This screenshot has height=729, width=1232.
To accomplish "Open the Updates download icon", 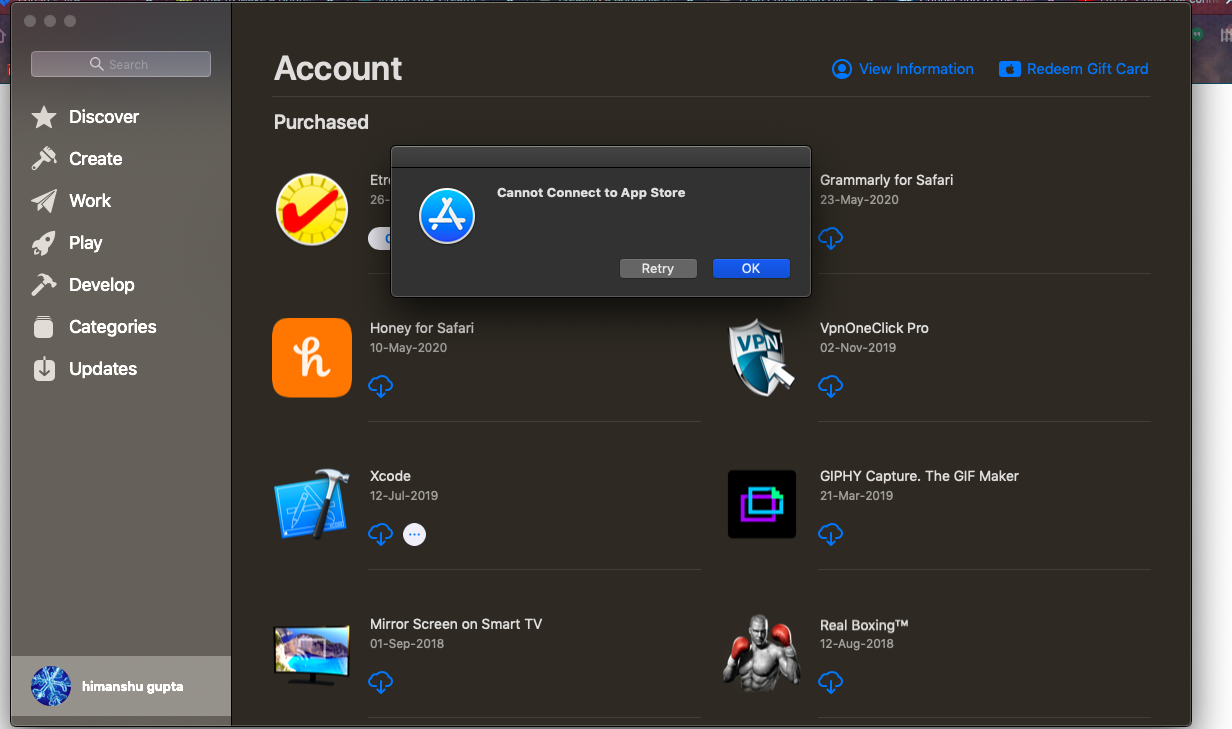I will (44, 369).
